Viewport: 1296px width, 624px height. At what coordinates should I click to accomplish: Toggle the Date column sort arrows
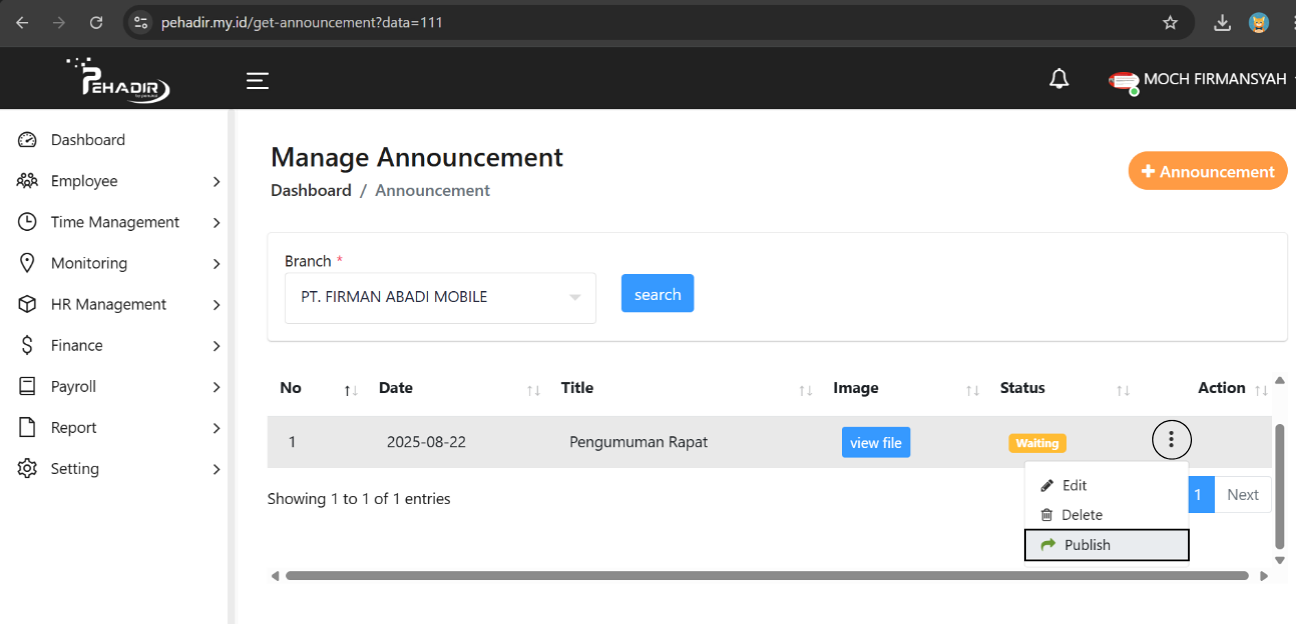530,391
